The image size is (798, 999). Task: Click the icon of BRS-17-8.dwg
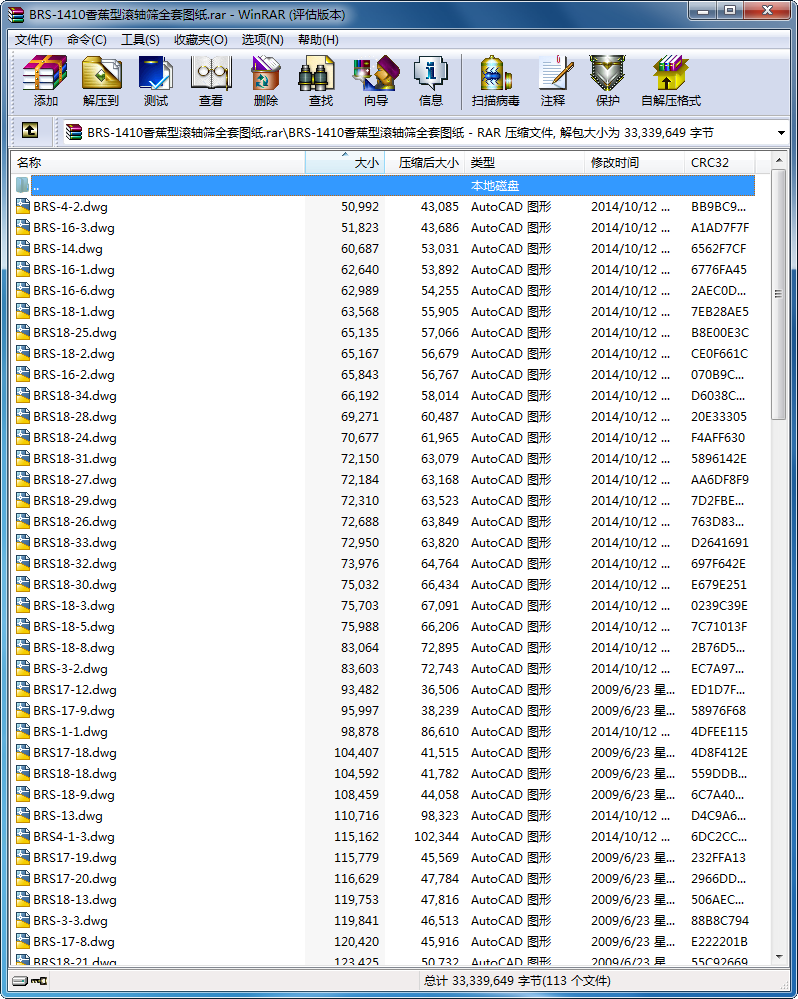tap(23, 942)
